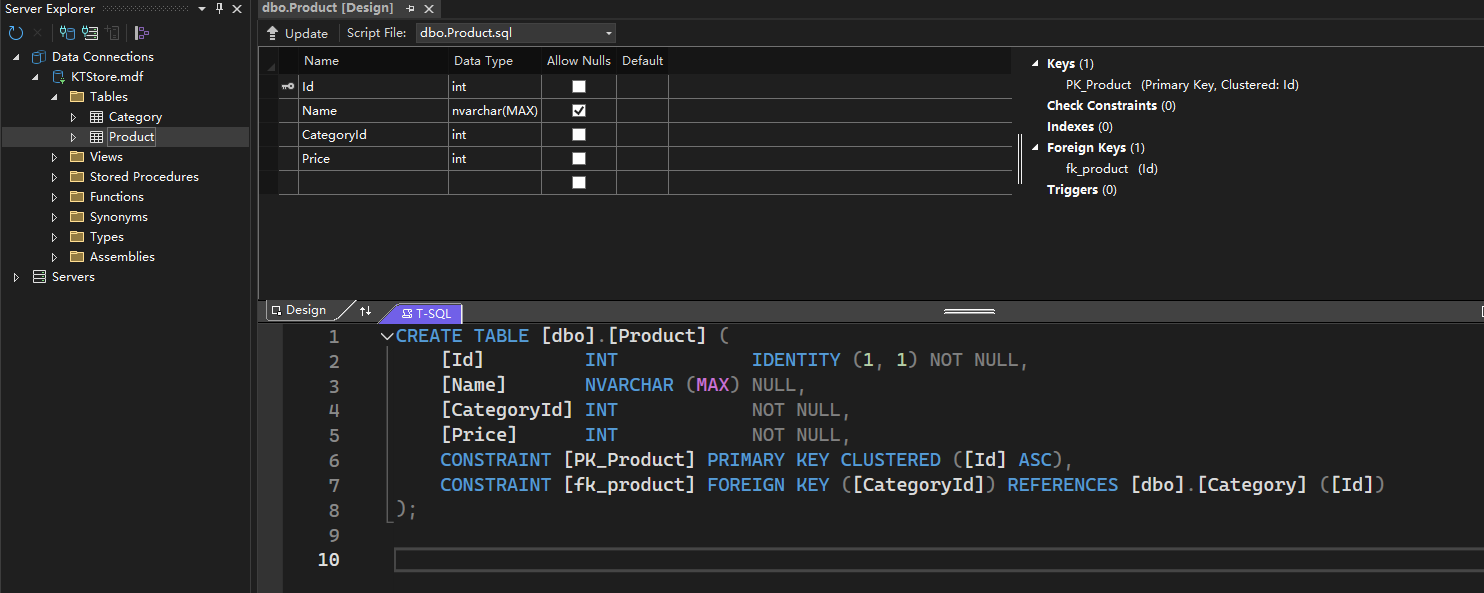Enable Allow Nulls for CategoryId

[x=579, y=135]
